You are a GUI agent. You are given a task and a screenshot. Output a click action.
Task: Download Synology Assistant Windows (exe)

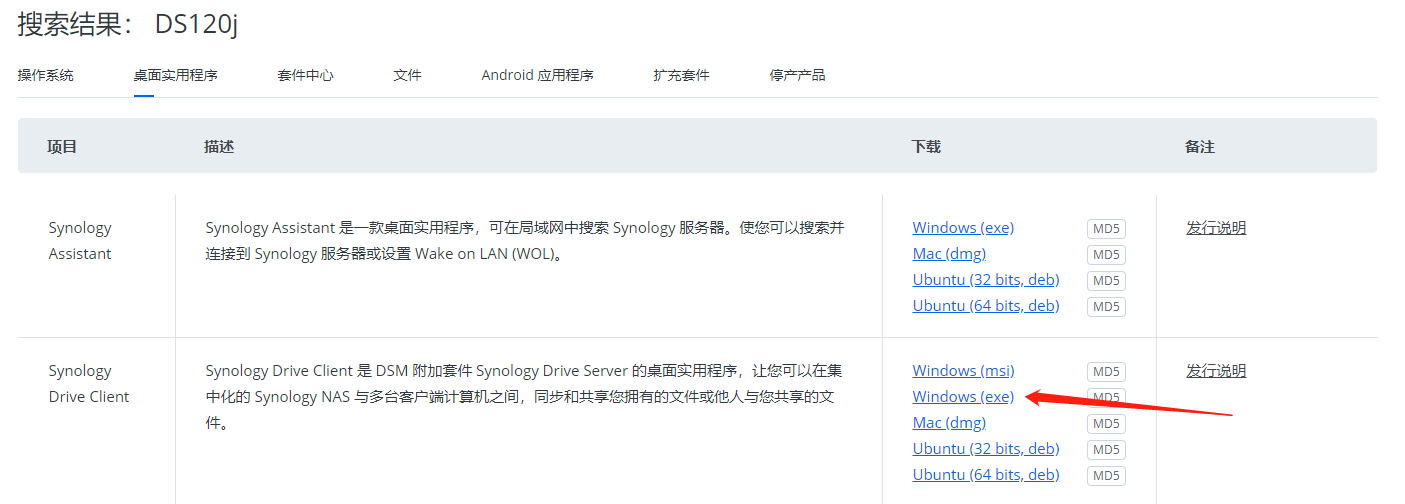tap(963, 228)
